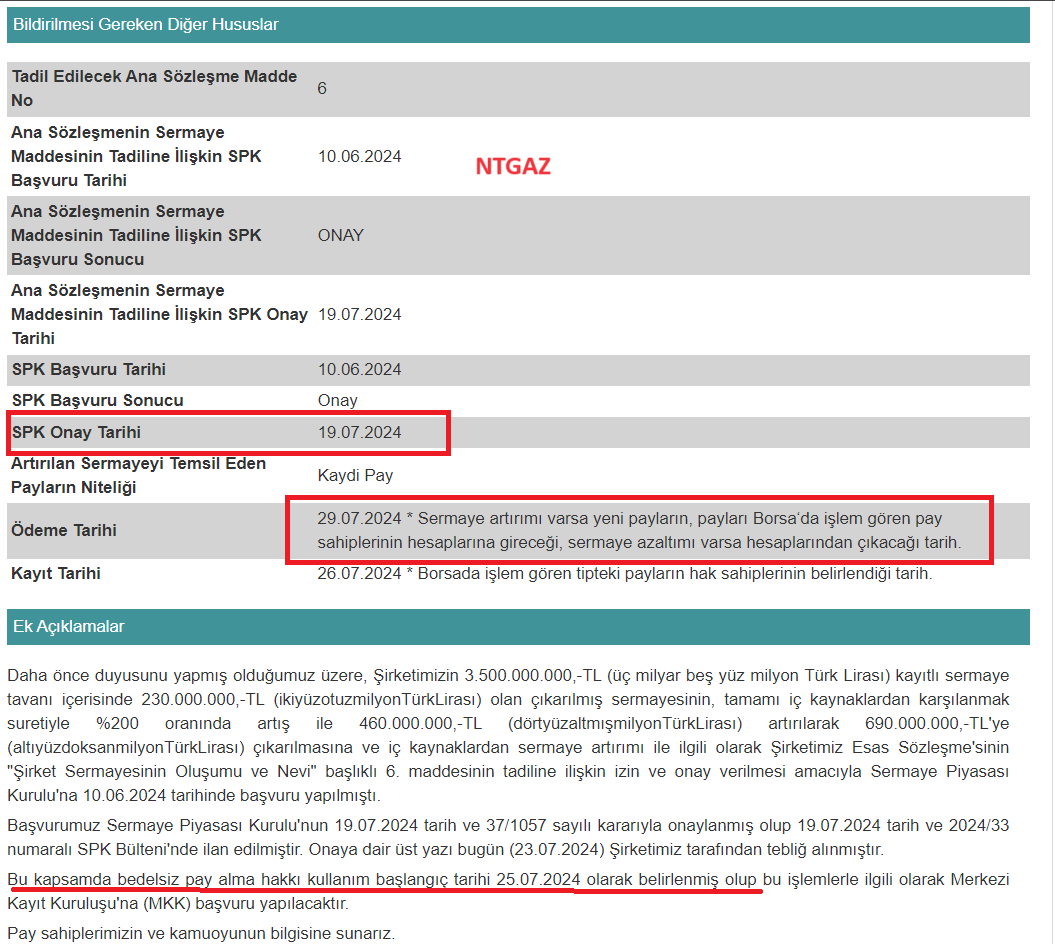Click the sentence starting 'Bu kapsamda bedelsiz pay alma'

(508, 891)
